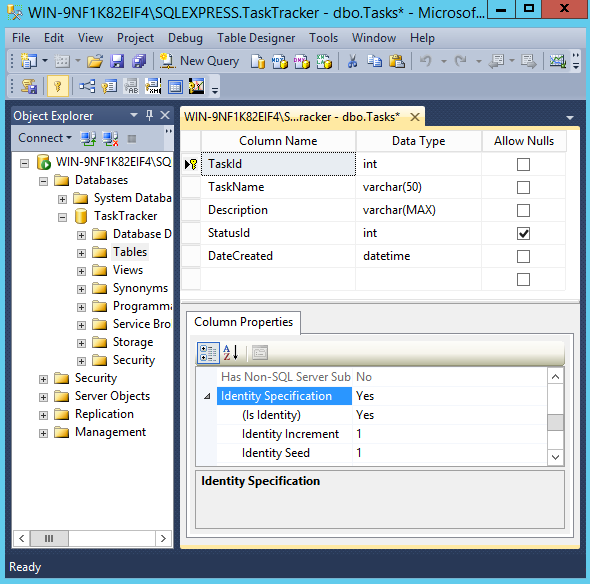The width and height of the screenshot is (590, 584).
Task: Close the dbo.Tasks designer tab
Action: pos(415,117)
